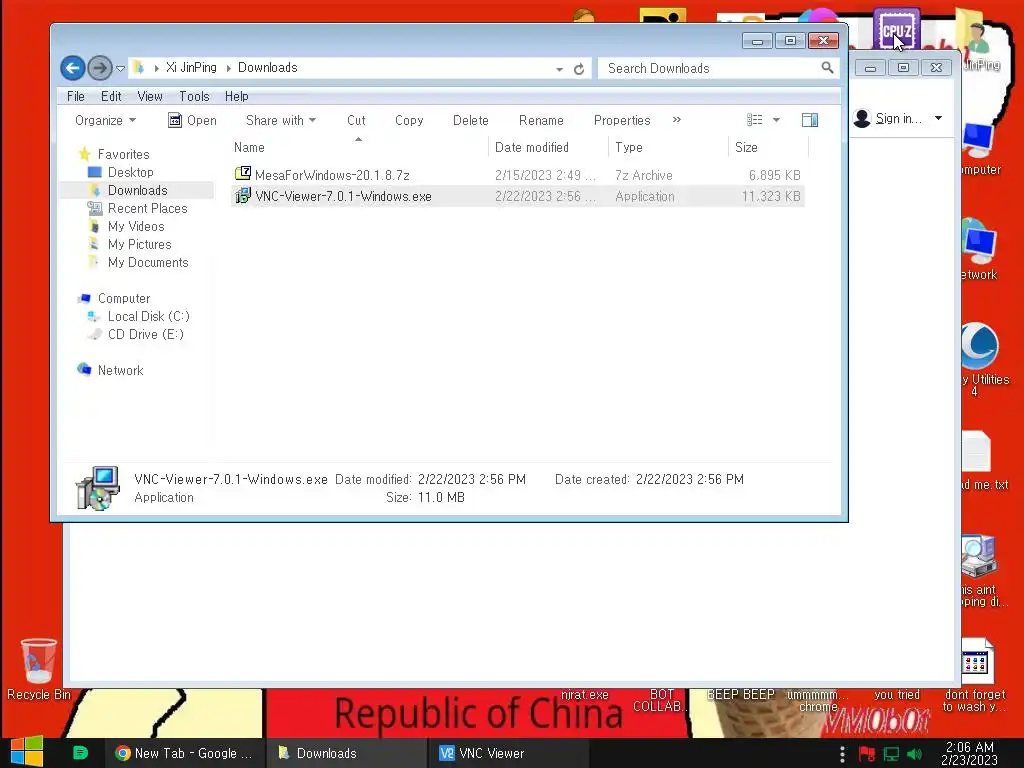Click the Open toolbar button
Image resolution: width=1024 pixels, height=768 pixels.
coord(192,120)
